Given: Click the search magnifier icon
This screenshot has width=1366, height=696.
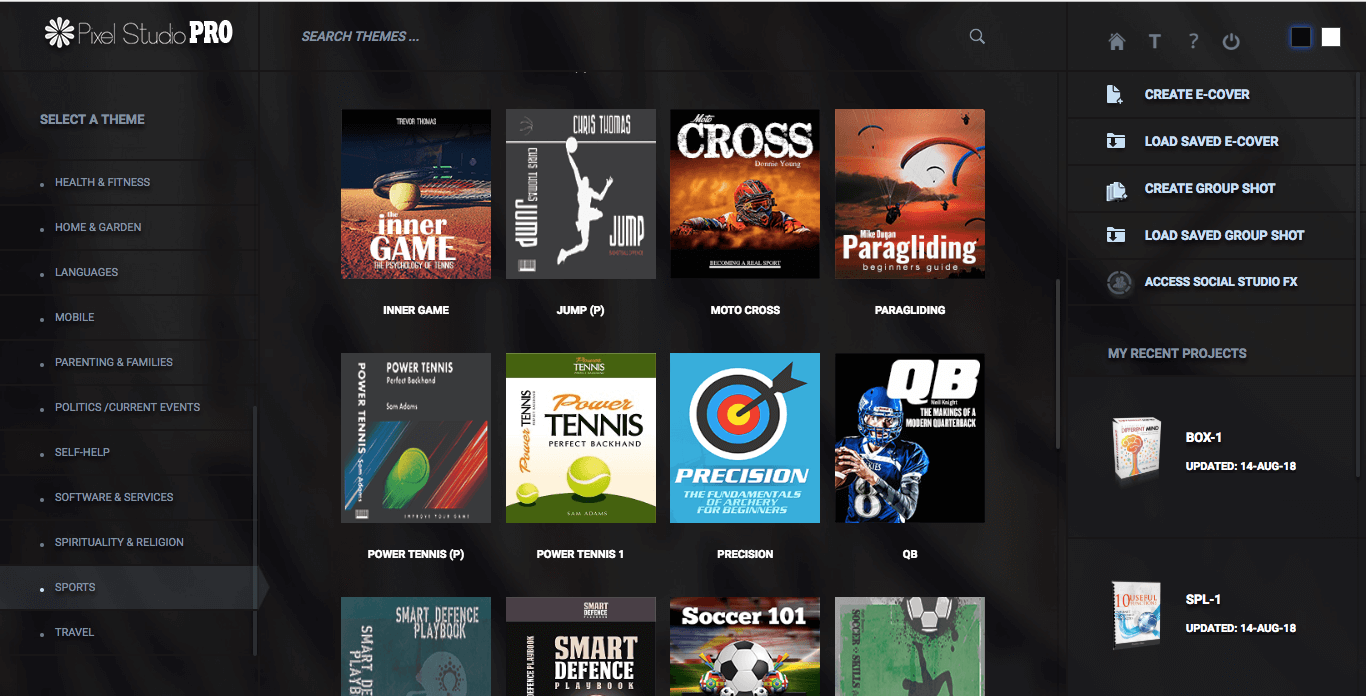Looking at the screenshot, I should tap(977, 37).
